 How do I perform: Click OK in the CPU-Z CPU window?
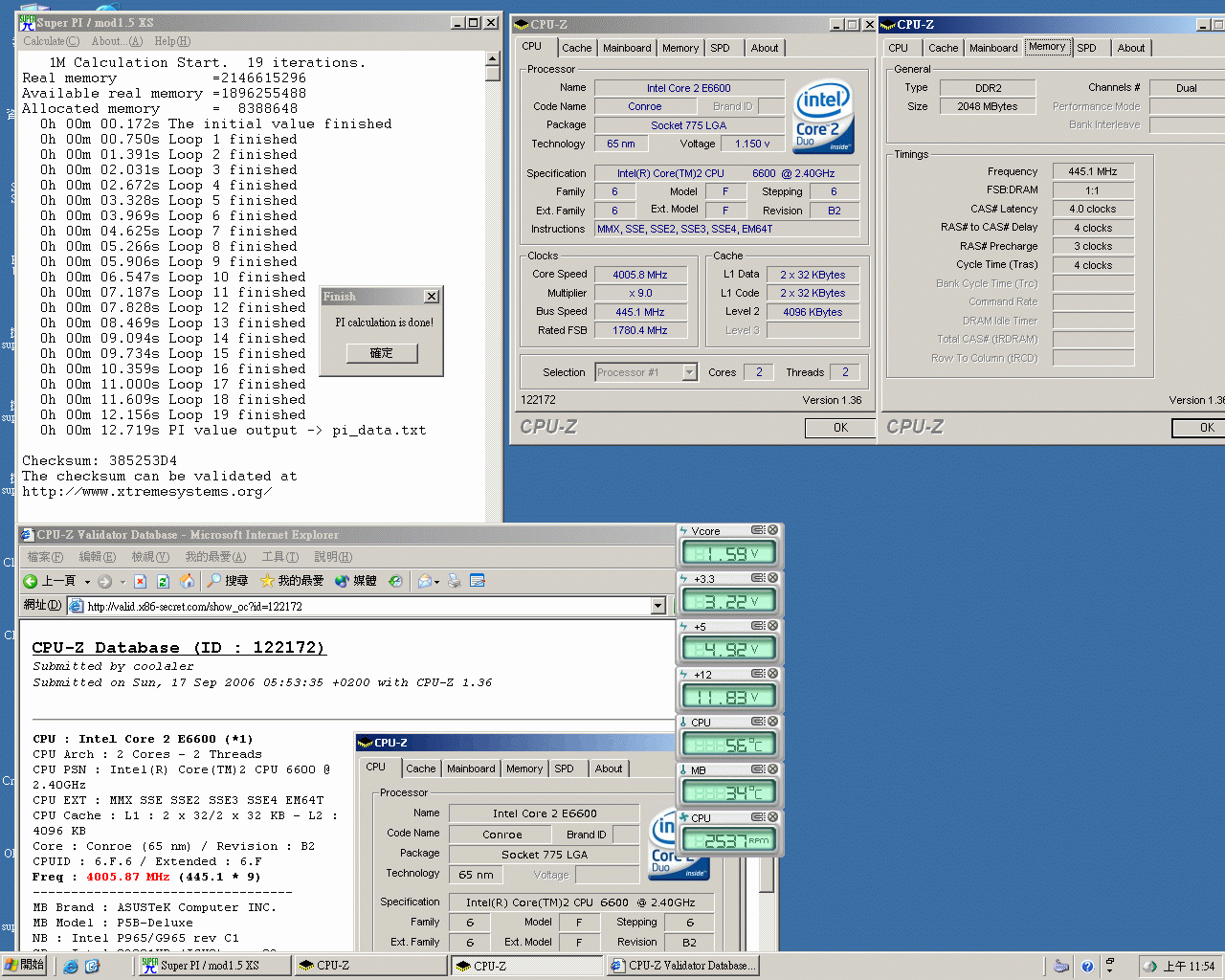pyautogui.click(x=840, y=428)
